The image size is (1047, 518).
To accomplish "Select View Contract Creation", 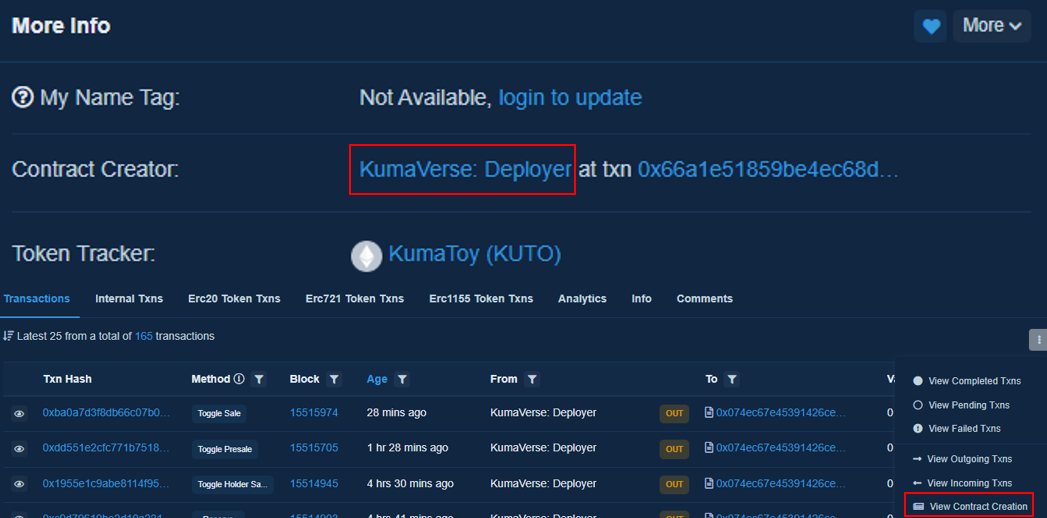I will (970, 507).
